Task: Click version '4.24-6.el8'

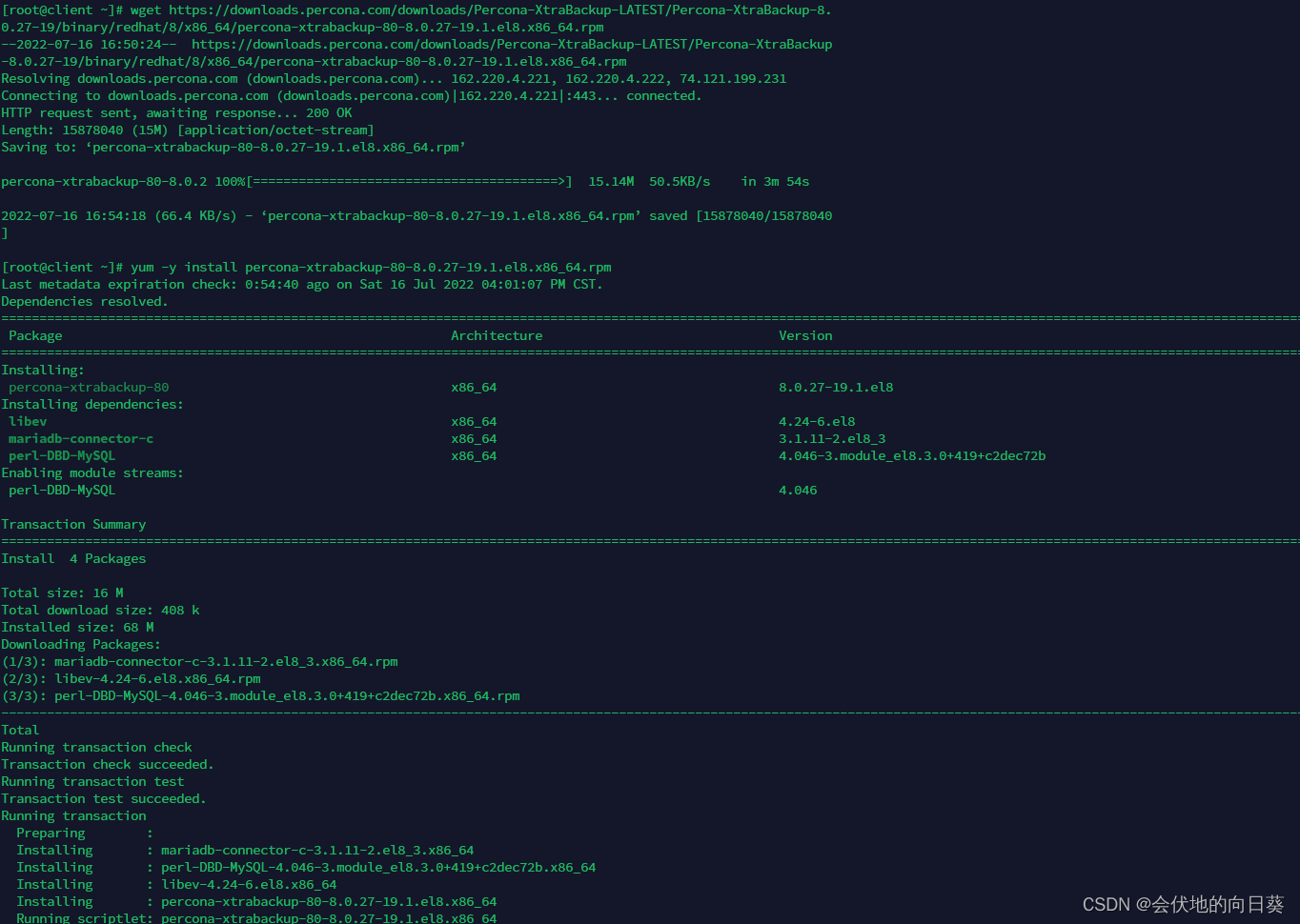Action: (x=817, y=422)
